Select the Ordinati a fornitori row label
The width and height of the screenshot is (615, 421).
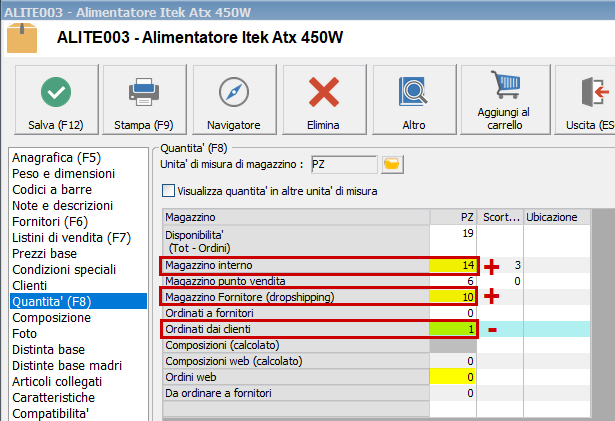pyautogui.click(x=296, y=313)
